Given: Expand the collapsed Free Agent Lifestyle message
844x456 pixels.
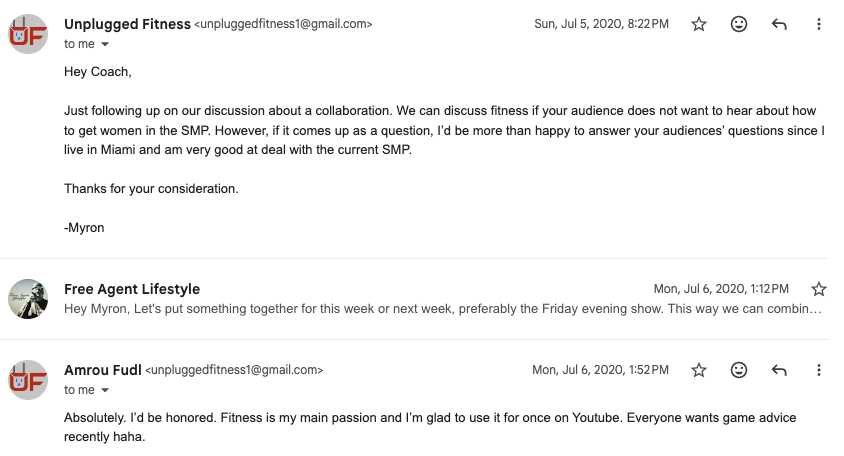Looking at the screenshot, I should pyautogui.click(x=442, y=308).
